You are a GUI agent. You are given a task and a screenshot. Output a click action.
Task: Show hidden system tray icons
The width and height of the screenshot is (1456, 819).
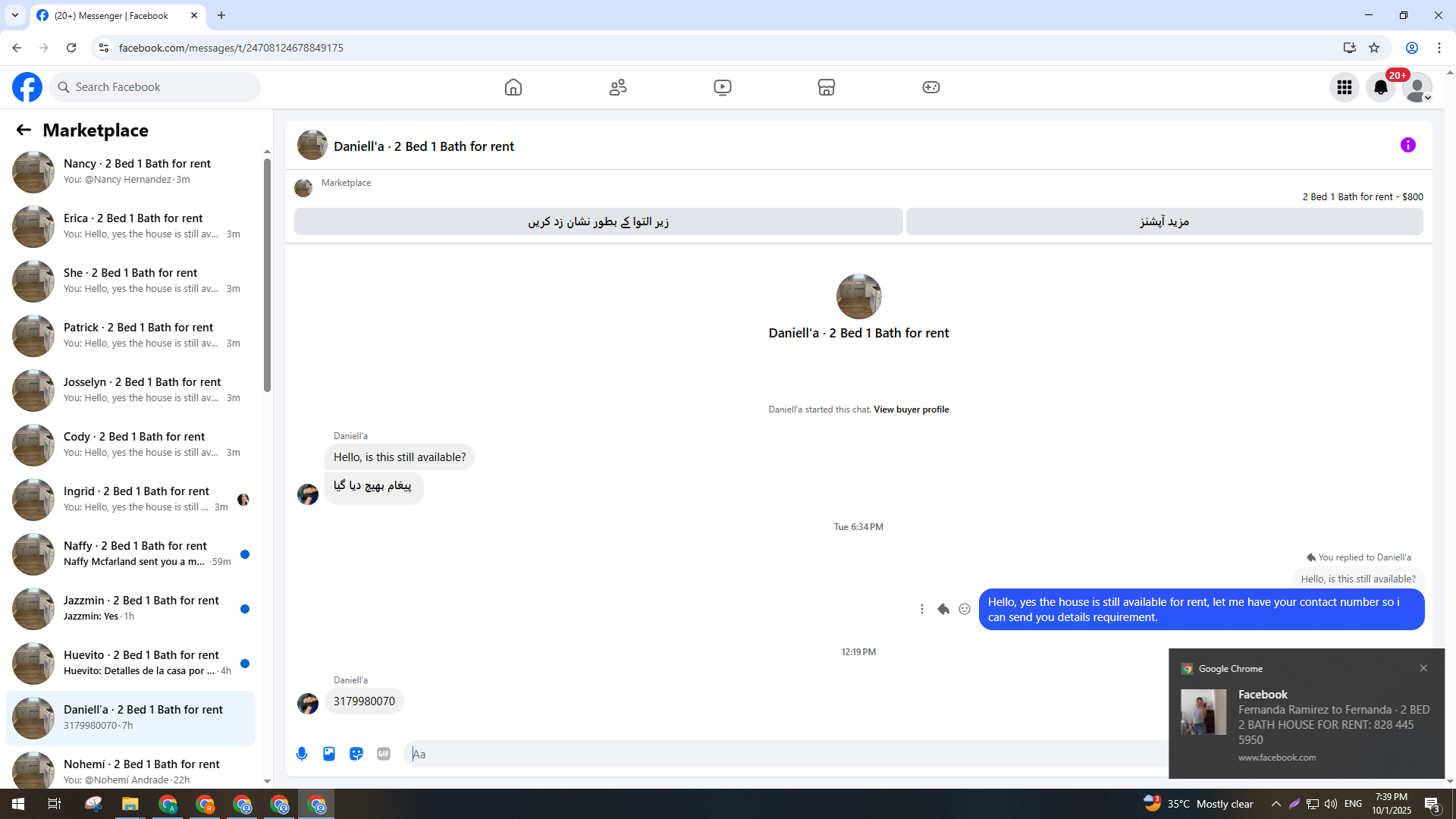tap(1276, 804)
